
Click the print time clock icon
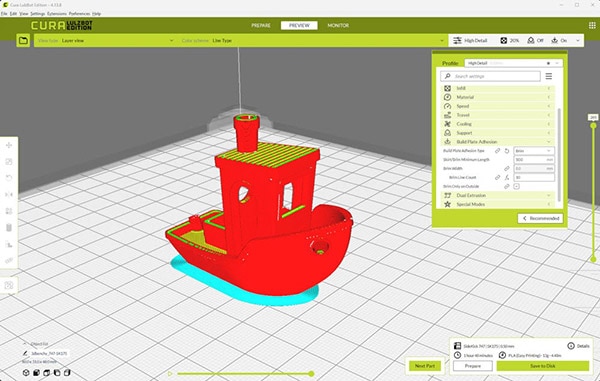[x=457, y=355]
